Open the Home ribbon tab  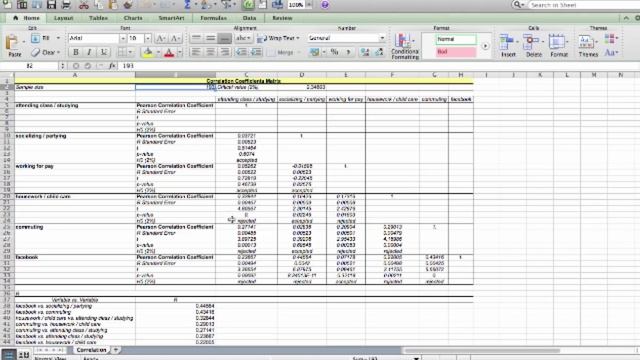click(27, 18)
